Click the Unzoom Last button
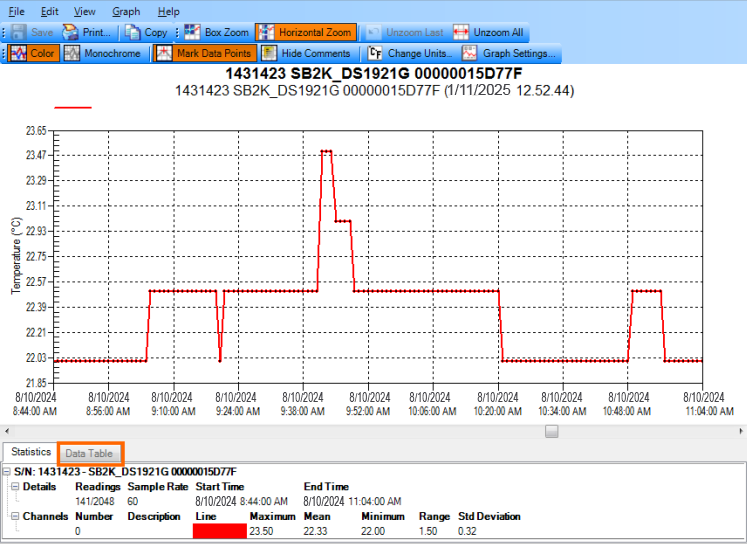The image size is (747, 544). pyautogui.click(x=404, y=32)
